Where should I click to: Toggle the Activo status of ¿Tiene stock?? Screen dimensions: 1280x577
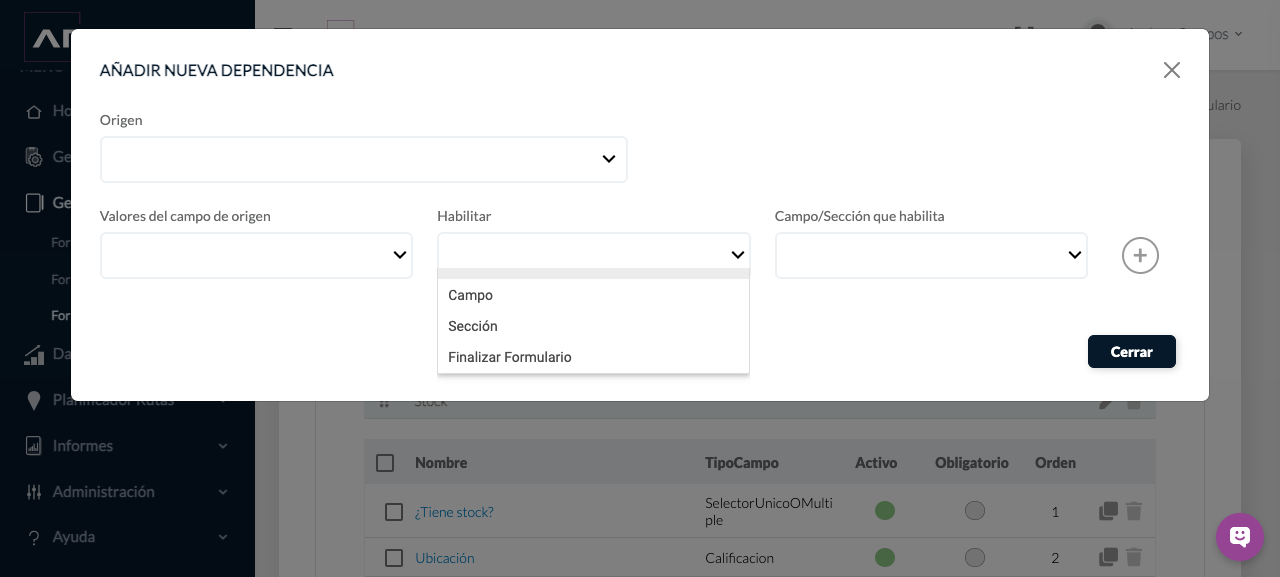point(884,511)
